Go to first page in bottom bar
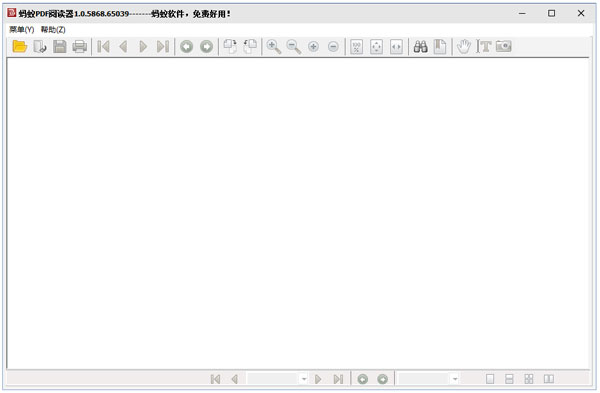Image resolution: width=600 pixels, height=393 pixels. tap(215, 379)
